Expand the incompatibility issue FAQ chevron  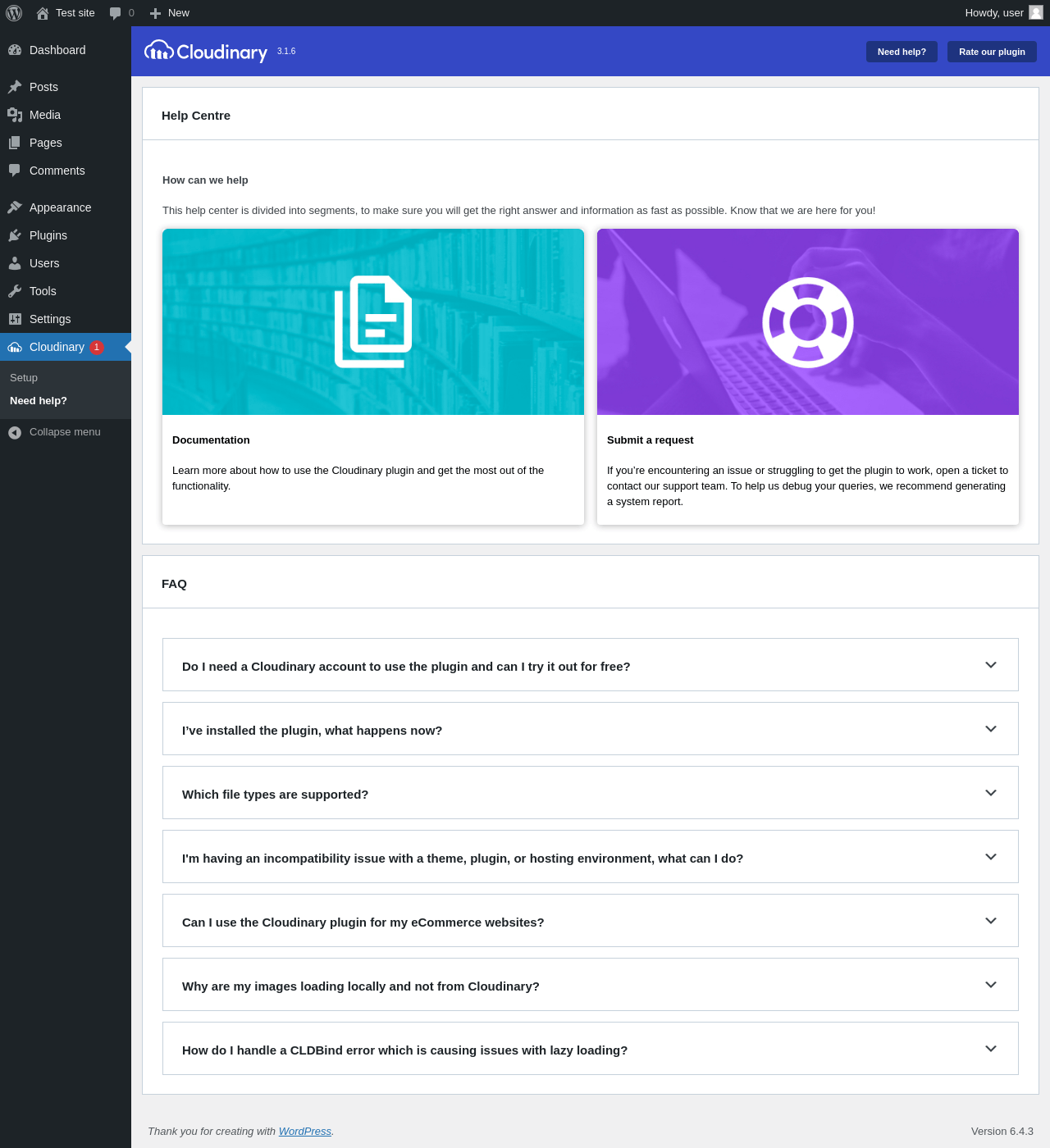coord(990,857)
